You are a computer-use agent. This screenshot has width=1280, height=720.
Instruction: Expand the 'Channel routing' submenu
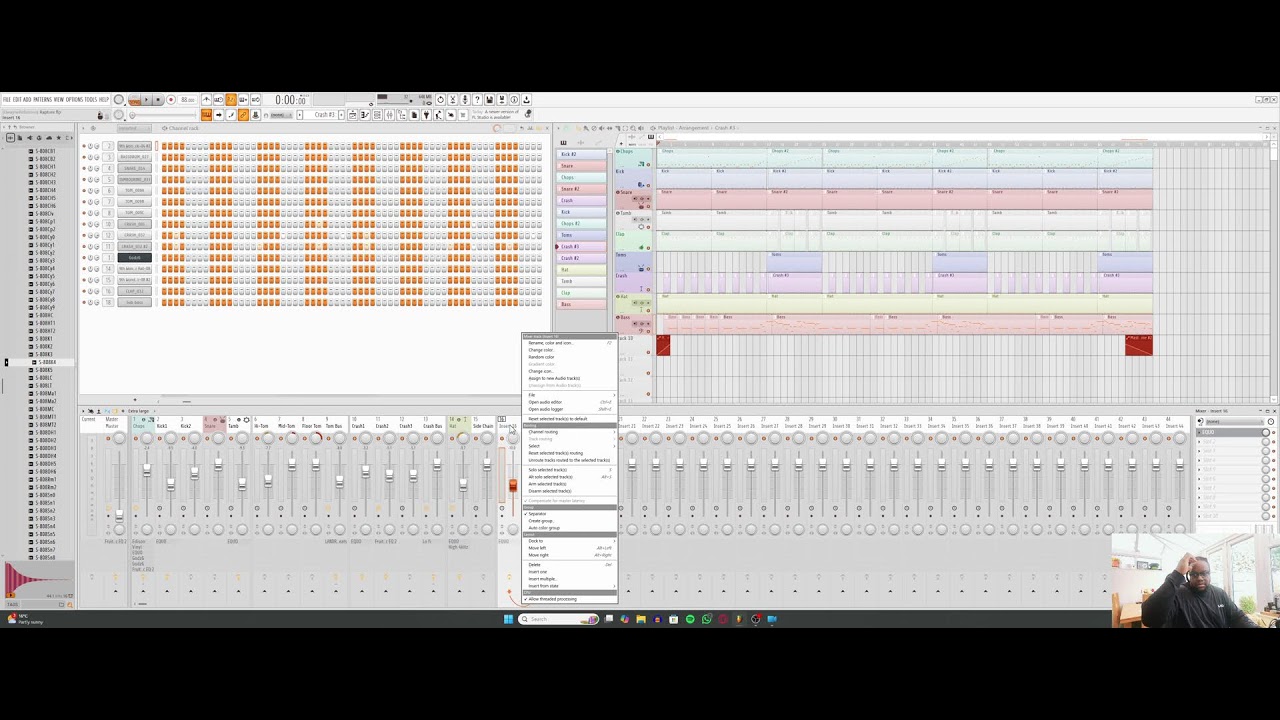click(x=568, y=432)
